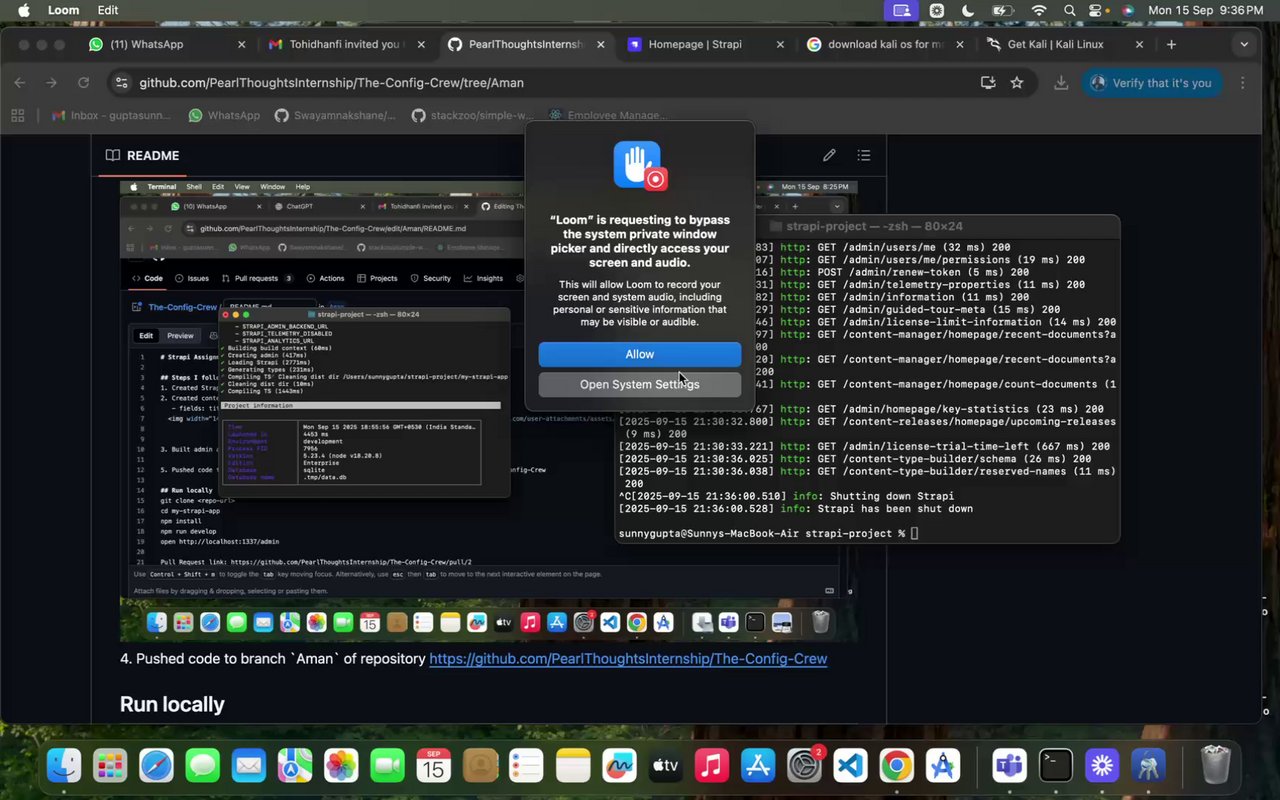Open Mail from the Dock
This screenshot has width=1280, height=800.
(x=248, y=766)
